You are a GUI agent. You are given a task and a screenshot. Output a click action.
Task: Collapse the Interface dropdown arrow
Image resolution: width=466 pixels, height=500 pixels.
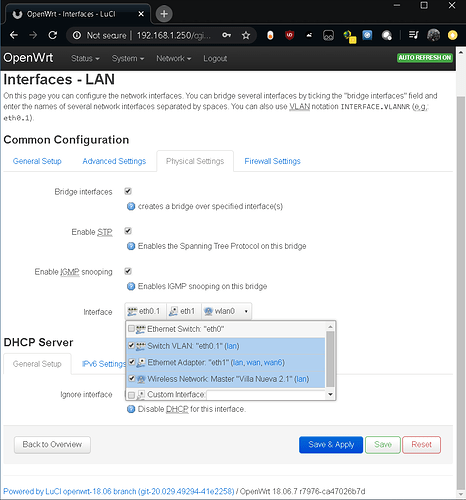[x=246, y=311]
